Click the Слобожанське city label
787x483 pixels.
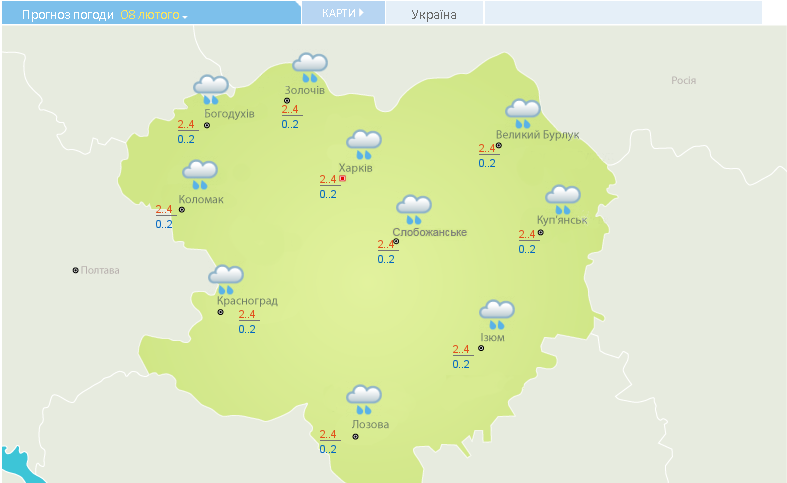(x=430, y=232)
